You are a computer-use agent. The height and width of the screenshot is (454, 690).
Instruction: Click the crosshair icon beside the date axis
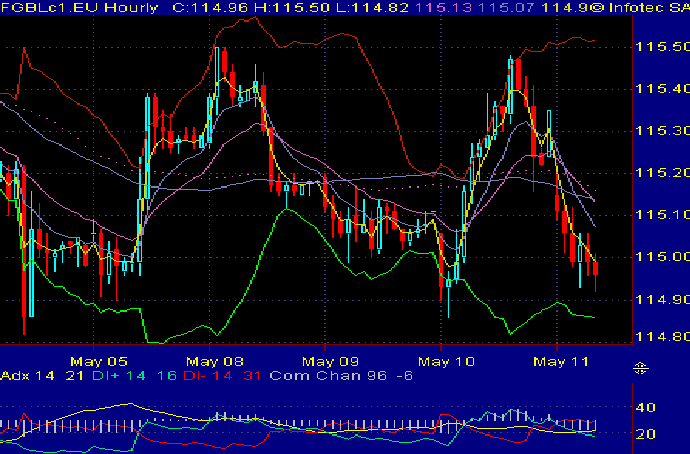tap(641, 368)
